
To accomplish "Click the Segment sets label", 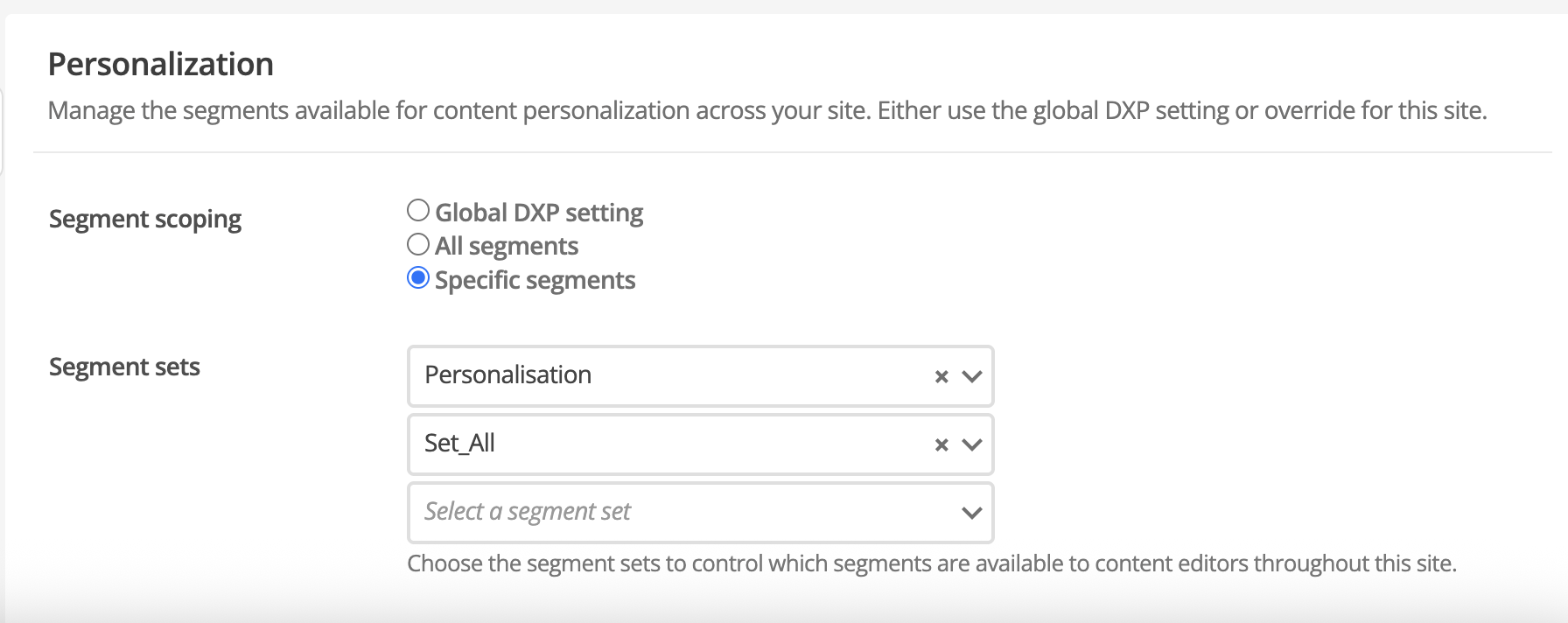I will coord(124,367).
